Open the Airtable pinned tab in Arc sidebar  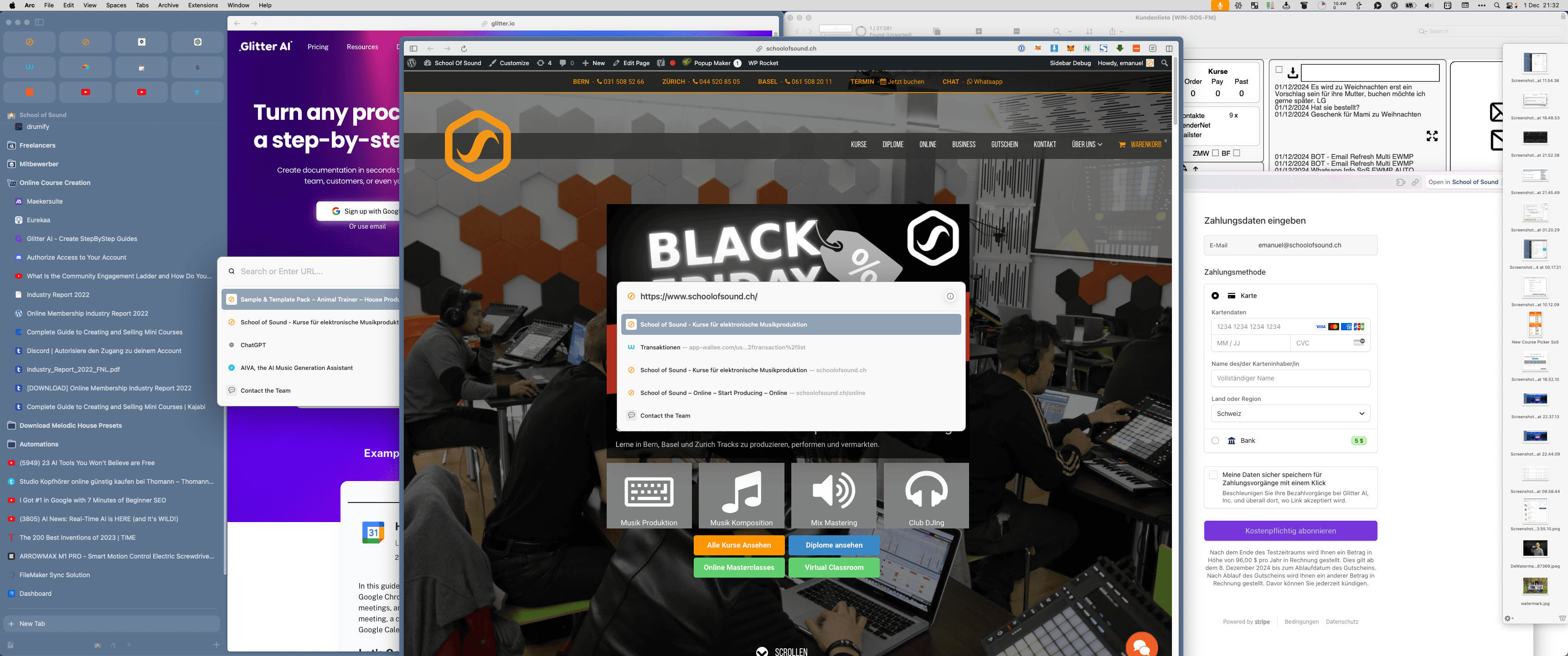click(85, 67)
